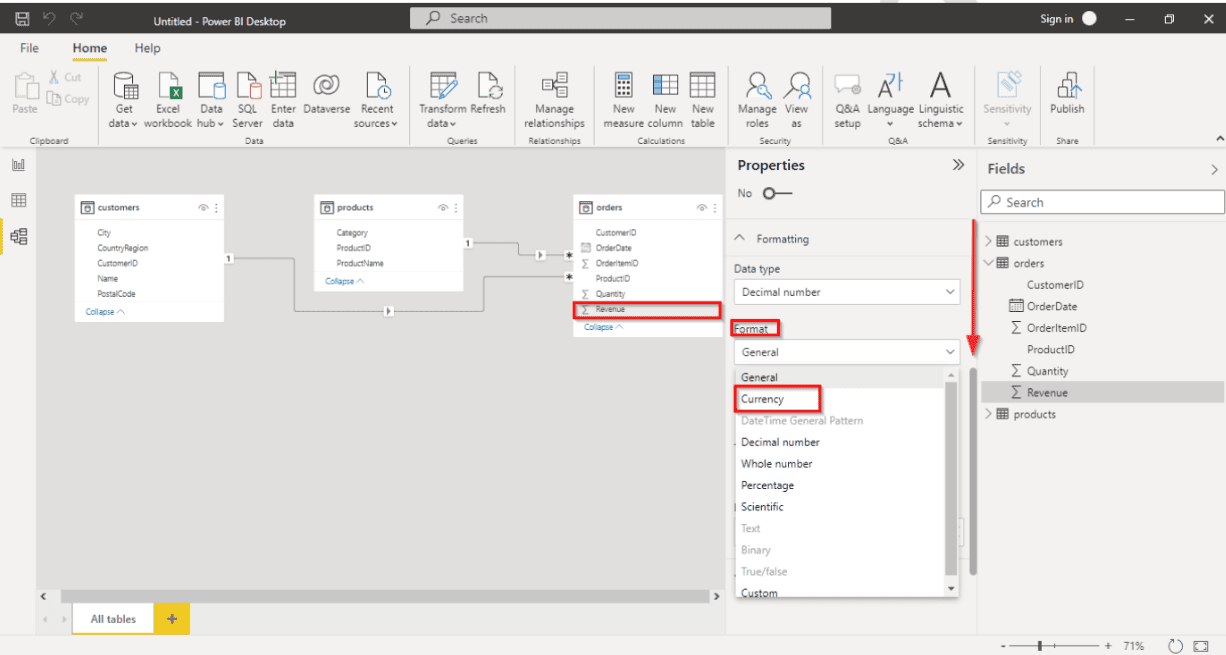1226x655 pixels.
Task: Toggle visibility eye on products table
Action: coord(443,208)
